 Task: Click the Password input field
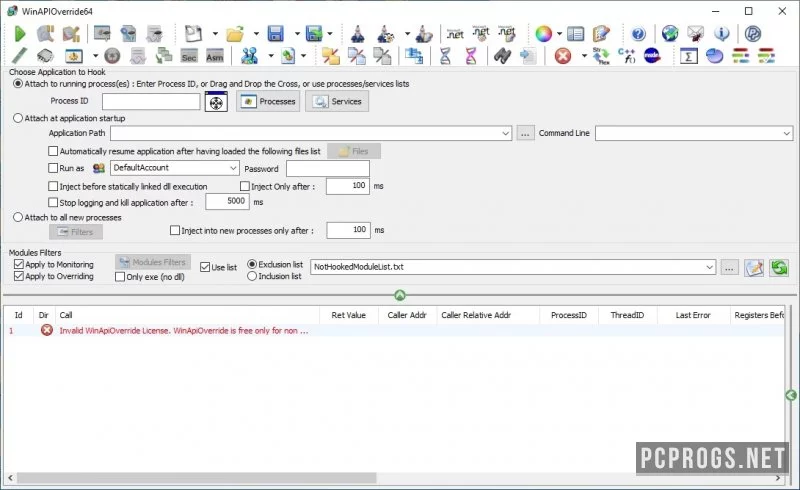(x=328, y=168)
